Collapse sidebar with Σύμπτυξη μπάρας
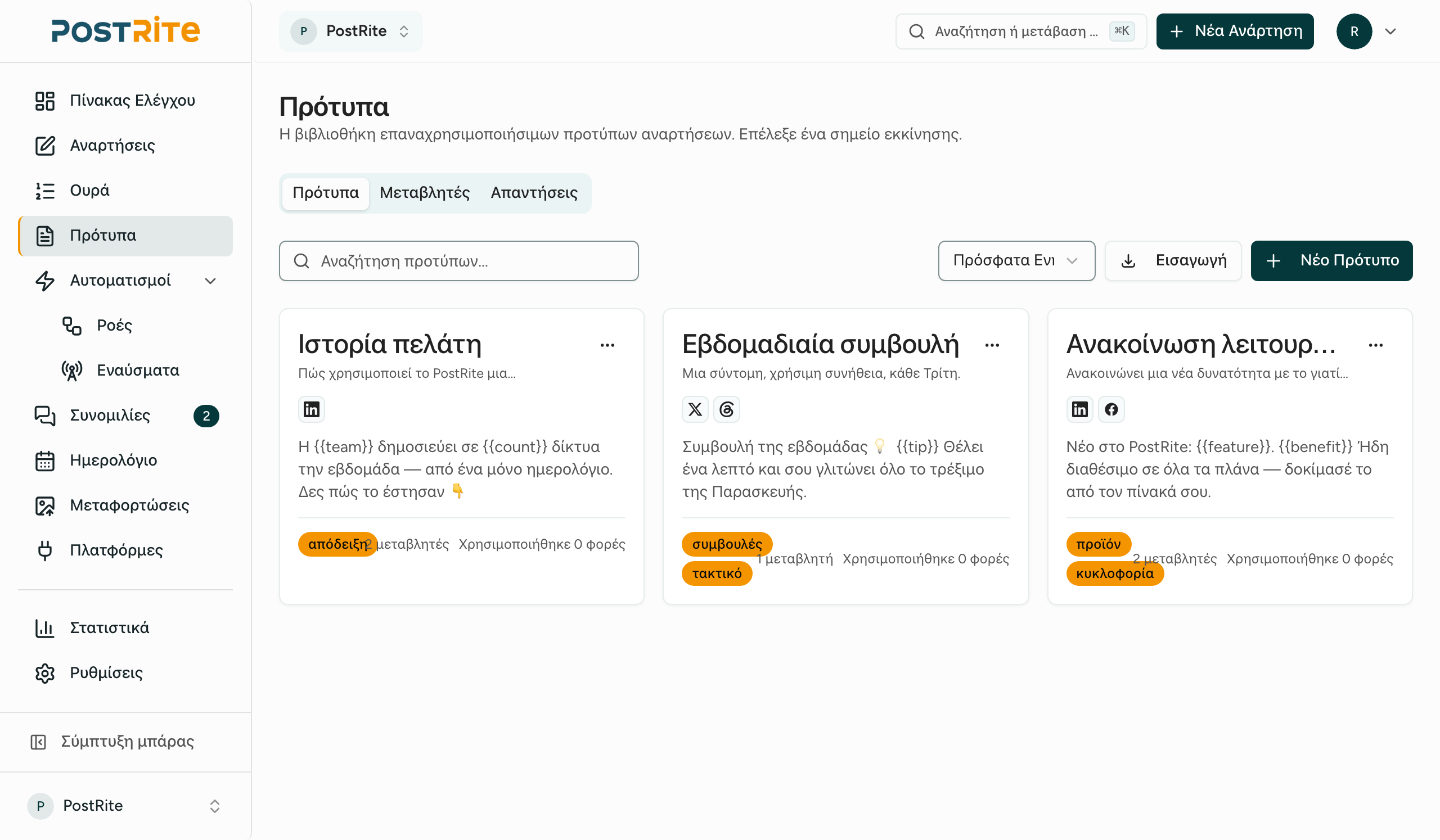Viewport: 1440px width, 840px height. [x=112, y=742]
